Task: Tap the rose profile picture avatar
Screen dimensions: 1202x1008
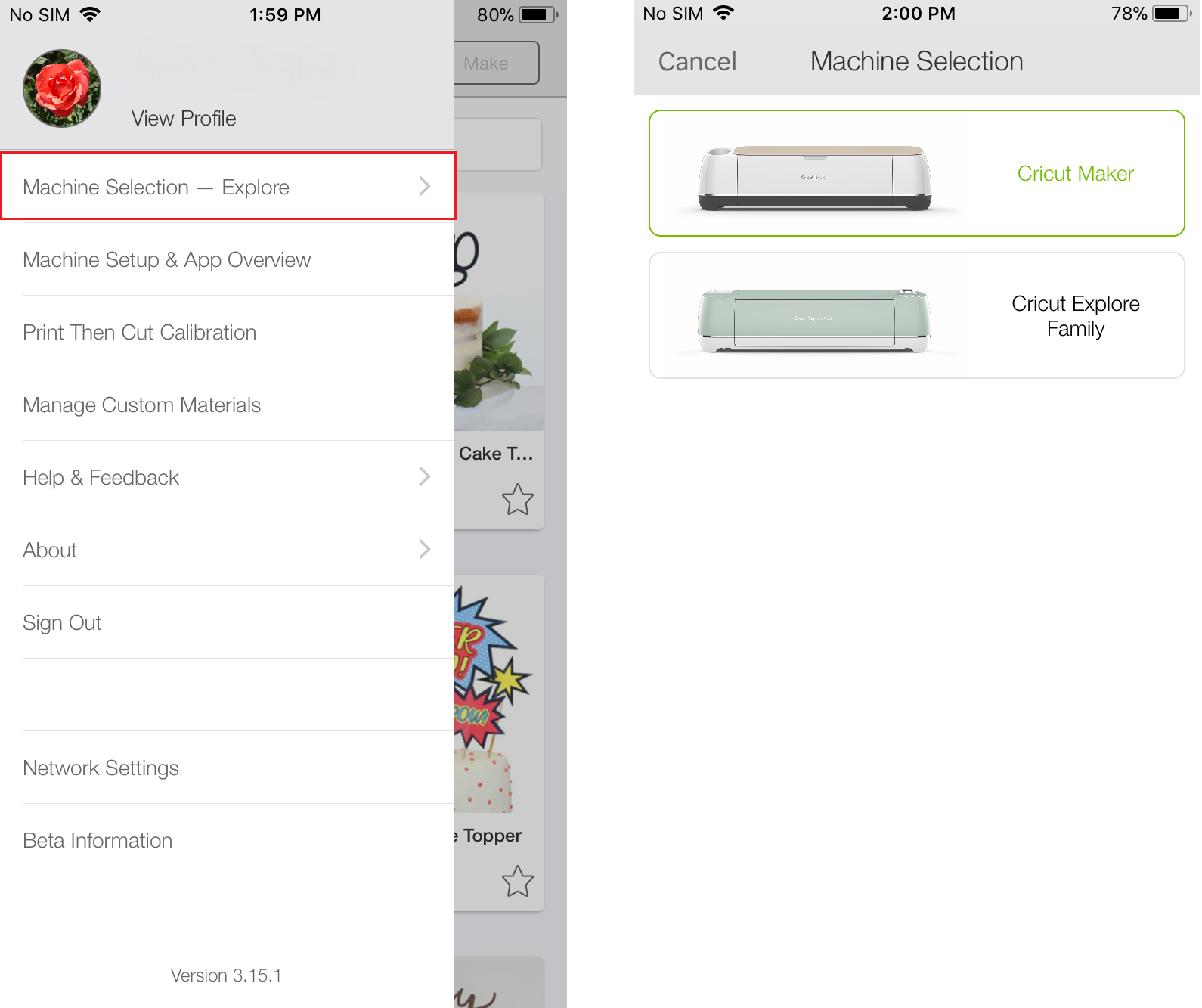Action: click(62, 88)
